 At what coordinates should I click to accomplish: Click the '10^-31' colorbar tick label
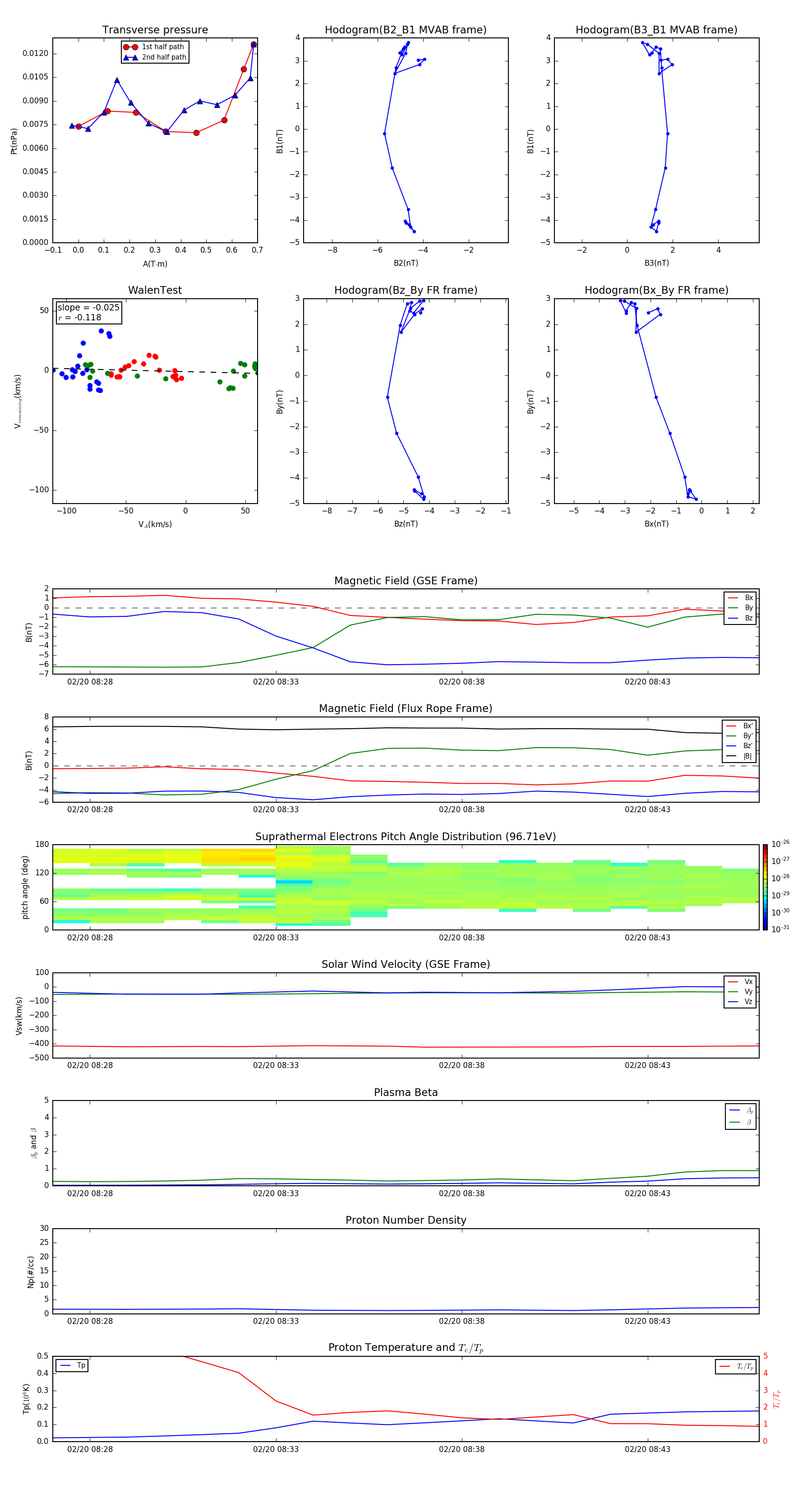coord(780,929)
